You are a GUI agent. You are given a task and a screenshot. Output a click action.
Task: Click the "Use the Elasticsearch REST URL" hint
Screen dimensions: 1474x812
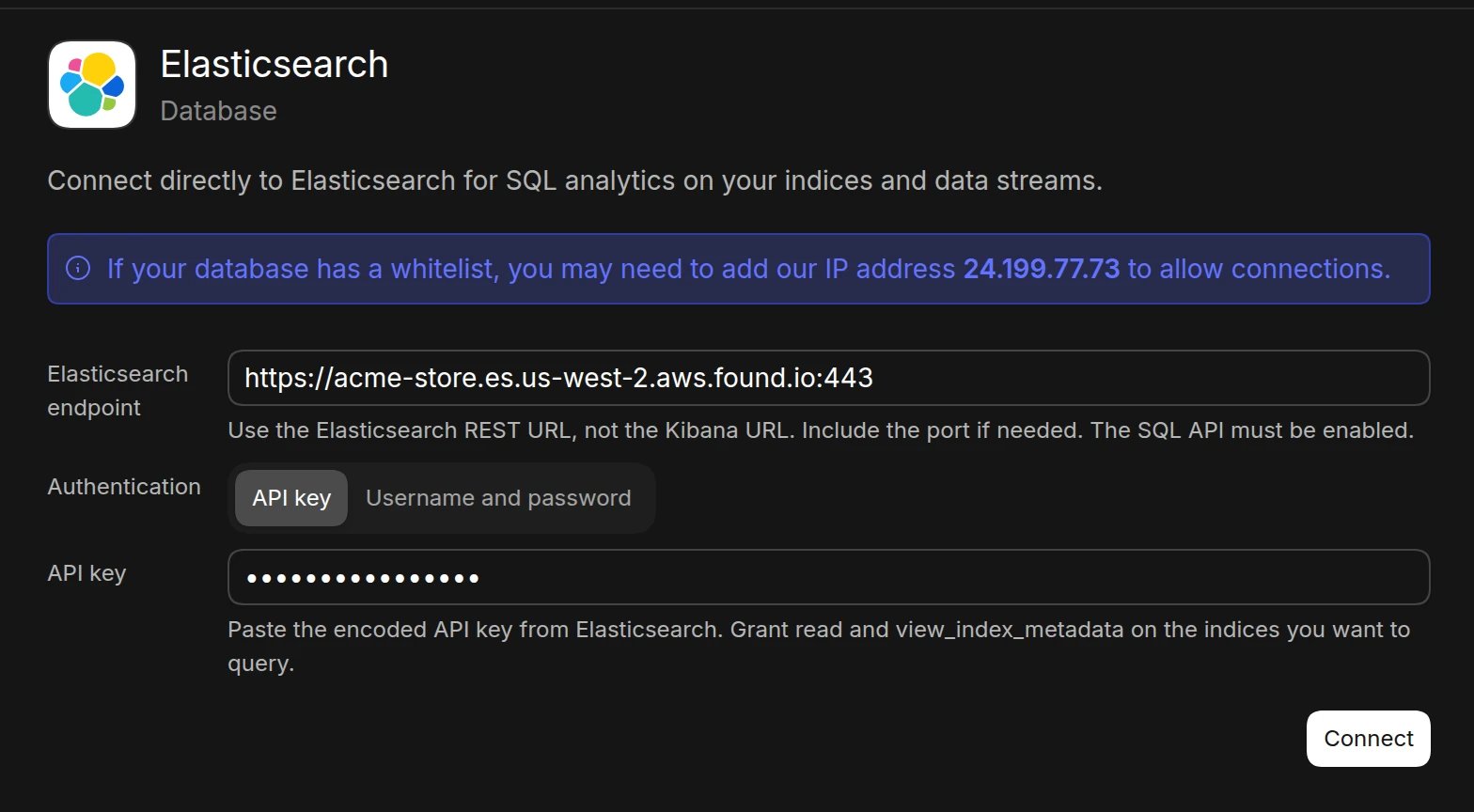pyautogui.click(x=821, y=430)
